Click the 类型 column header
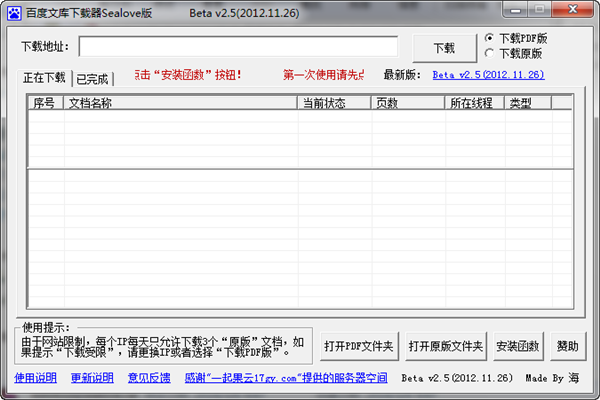This screenshot has width=600, height=400. click(x=528, y=103)
